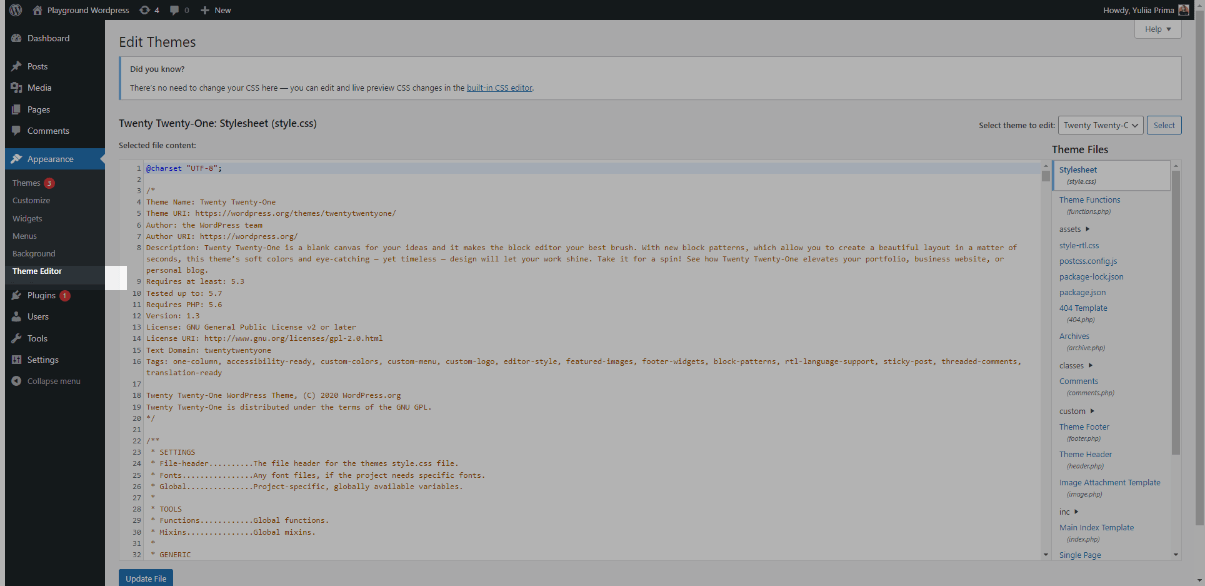Go to Plugins in the sidebar
Viewport: 1205px width, 586px height.
click(41, 295)
